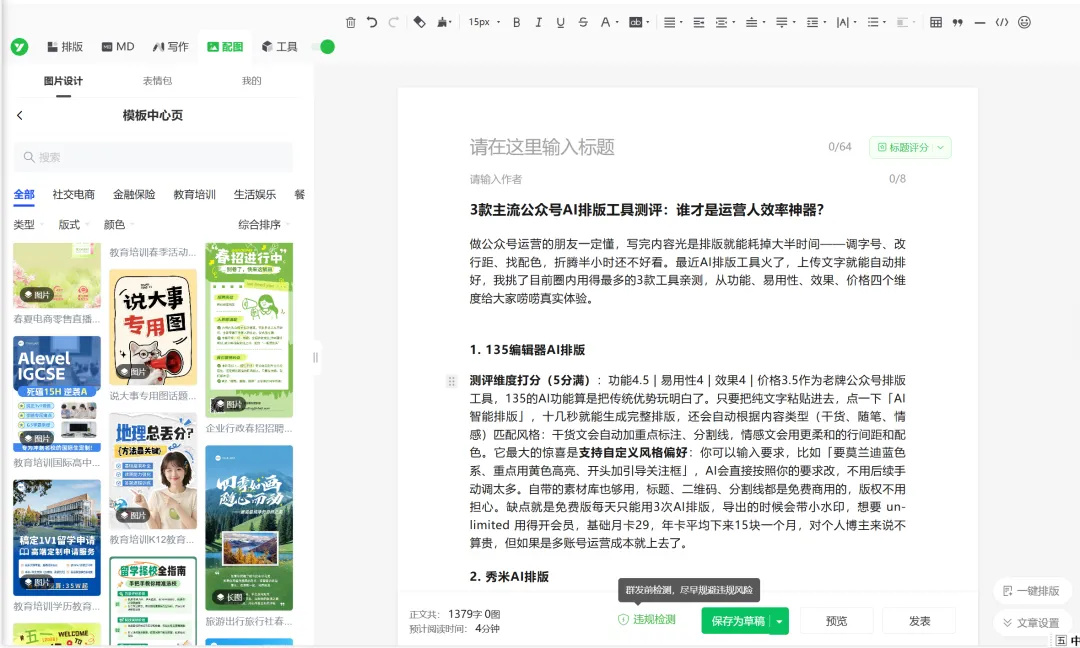1080x648 pixels.
Task: Insert a table using the table icon
Action: [x=935, y=22]
